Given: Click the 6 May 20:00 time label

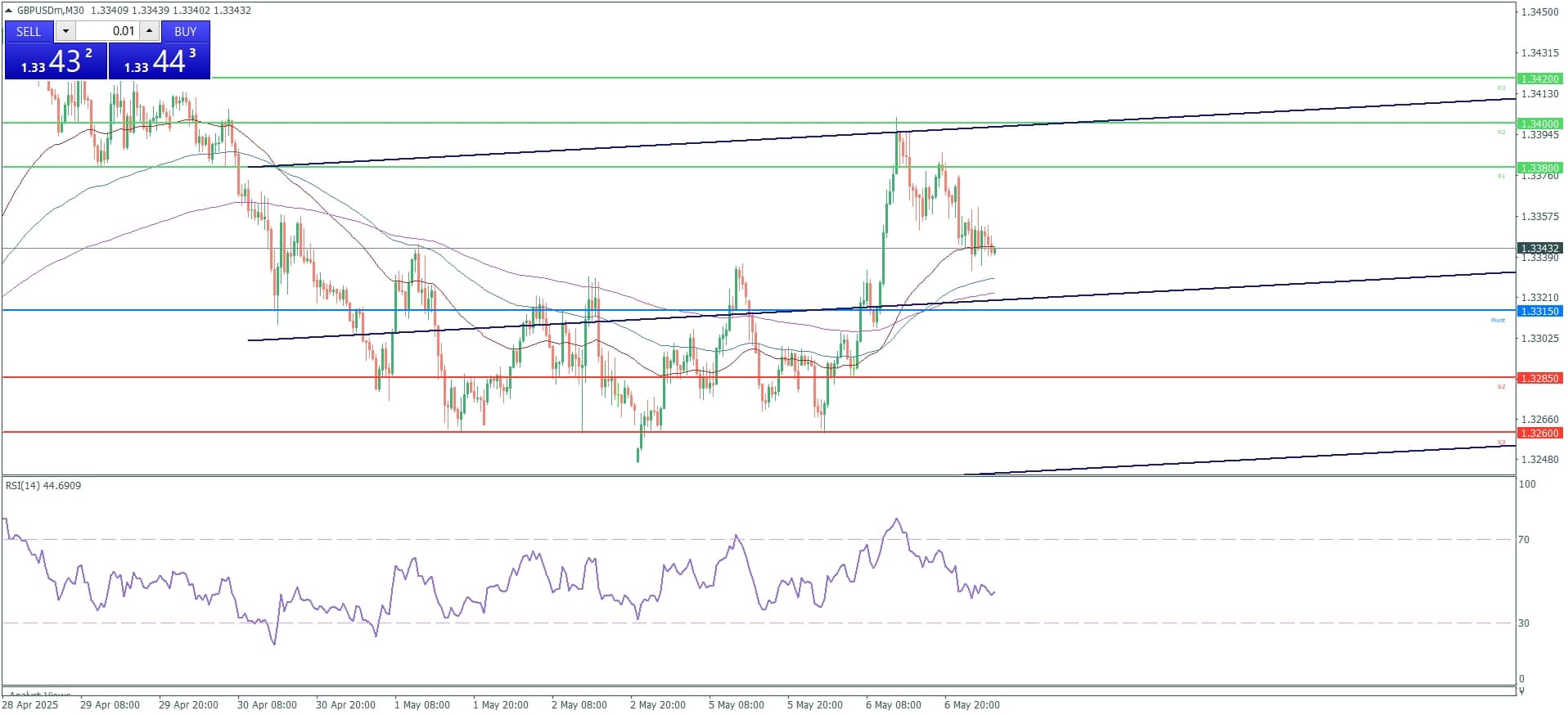Looking at the screenshot, I should [972, 705].
